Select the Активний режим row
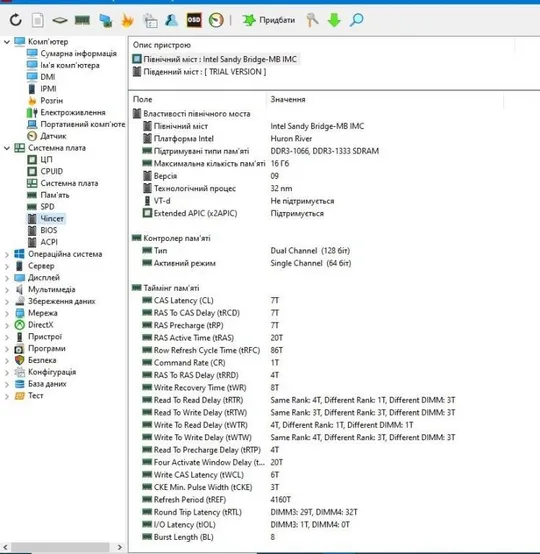This screenshot has height=554, width=540. (246, 263)
